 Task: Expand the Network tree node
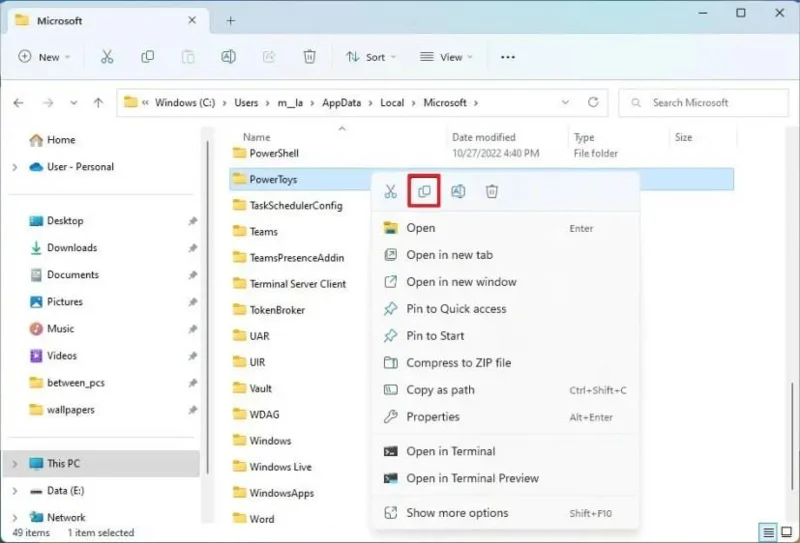pos(15,517)
